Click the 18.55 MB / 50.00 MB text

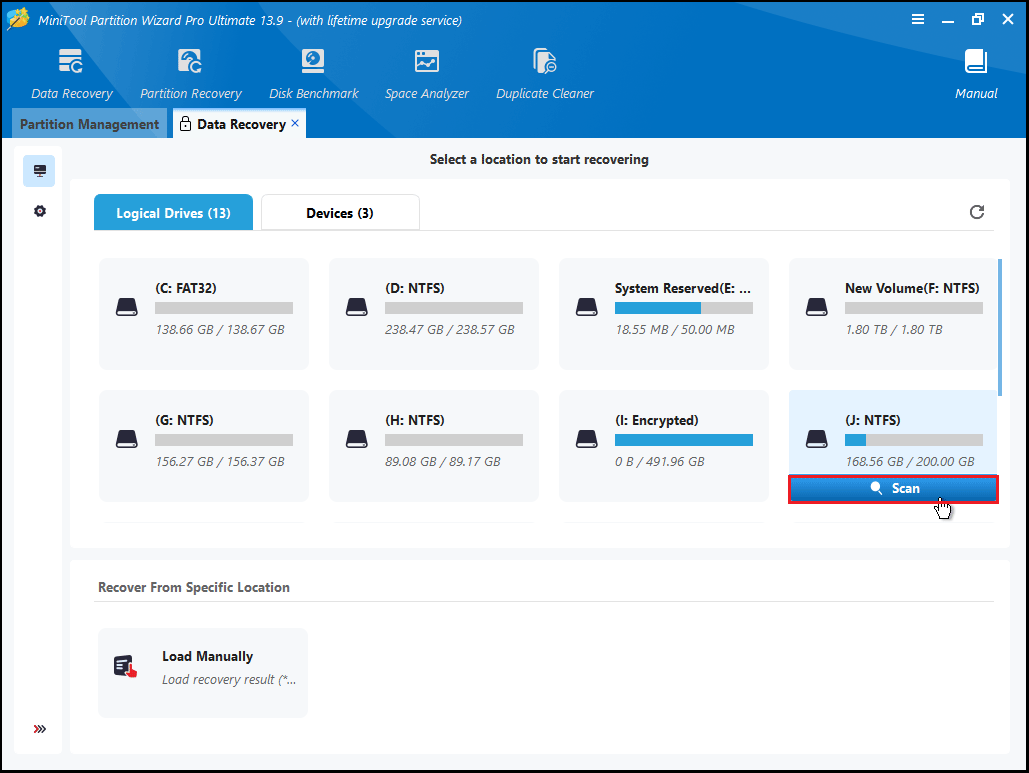tap(675, 329)
